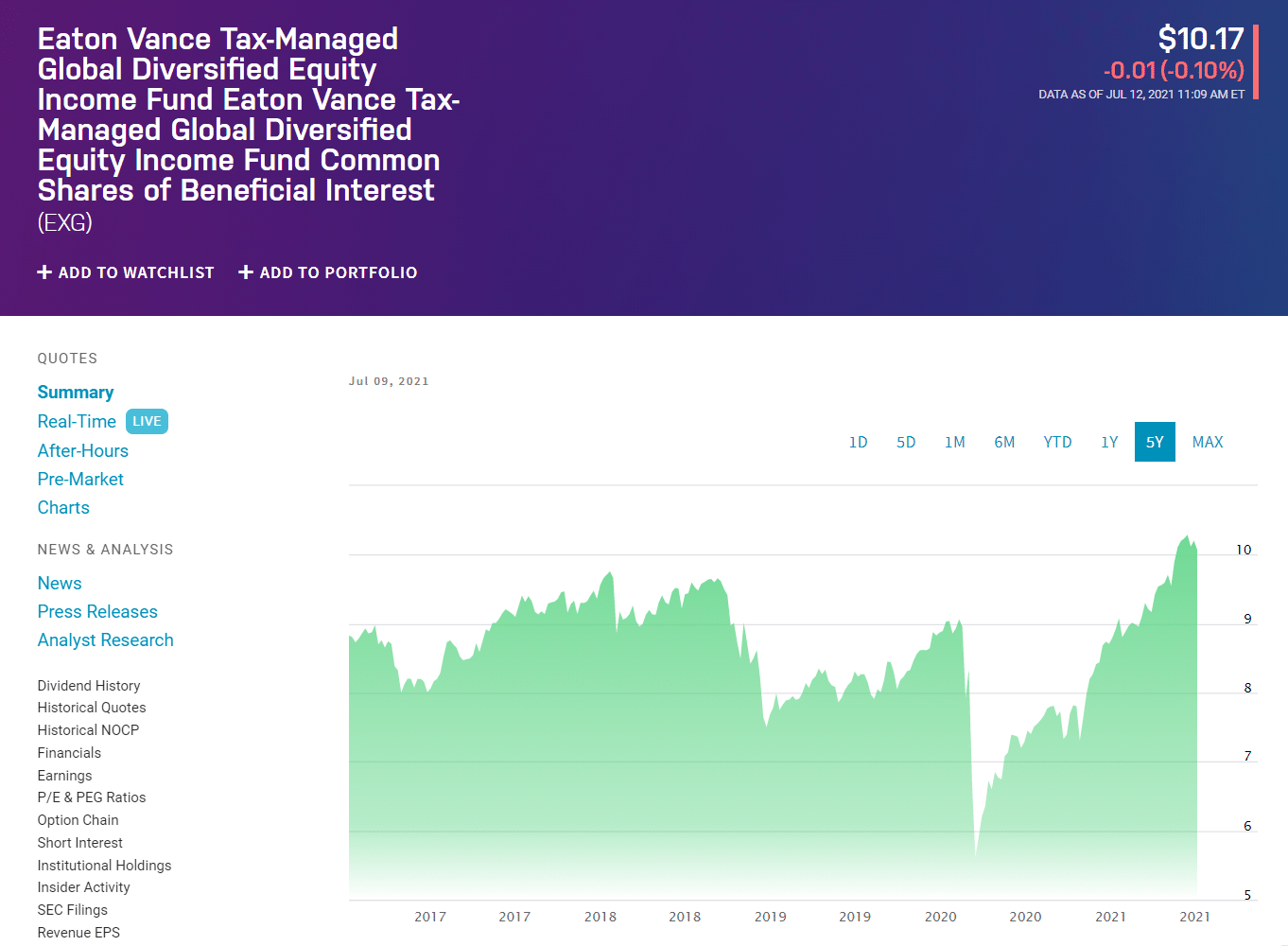The image size is (1288, 946).
Task: Click the 5 y-axis price label
Action: click(x=1247, y=895)
